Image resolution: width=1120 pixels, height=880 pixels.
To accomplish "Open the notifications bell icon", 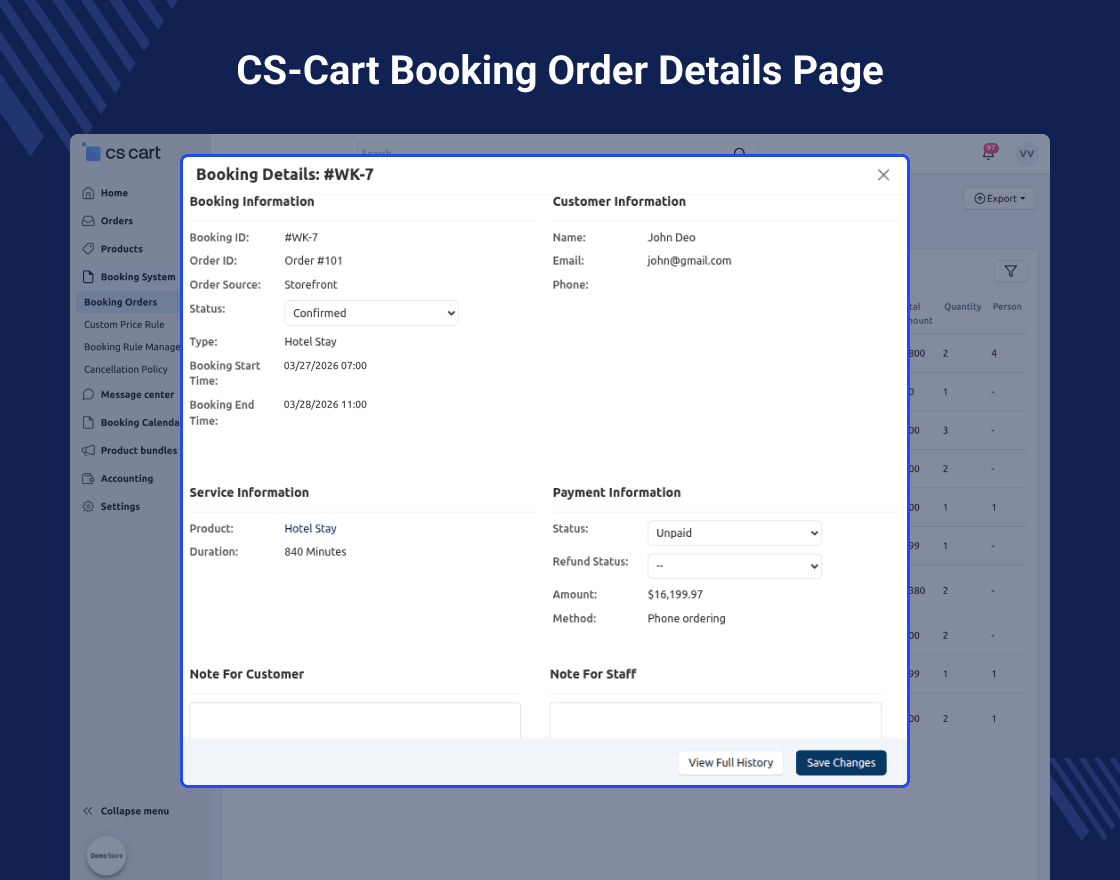I will pos(989,153).
